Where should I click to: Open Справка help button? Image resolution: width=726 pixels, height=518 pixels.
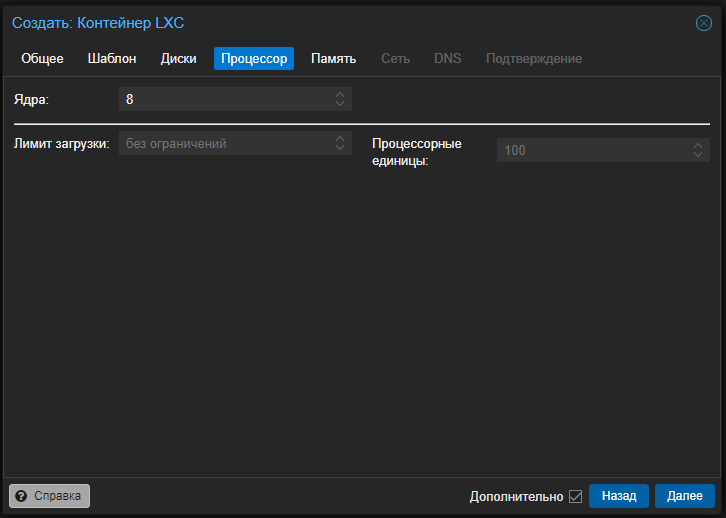coord(50,496)
